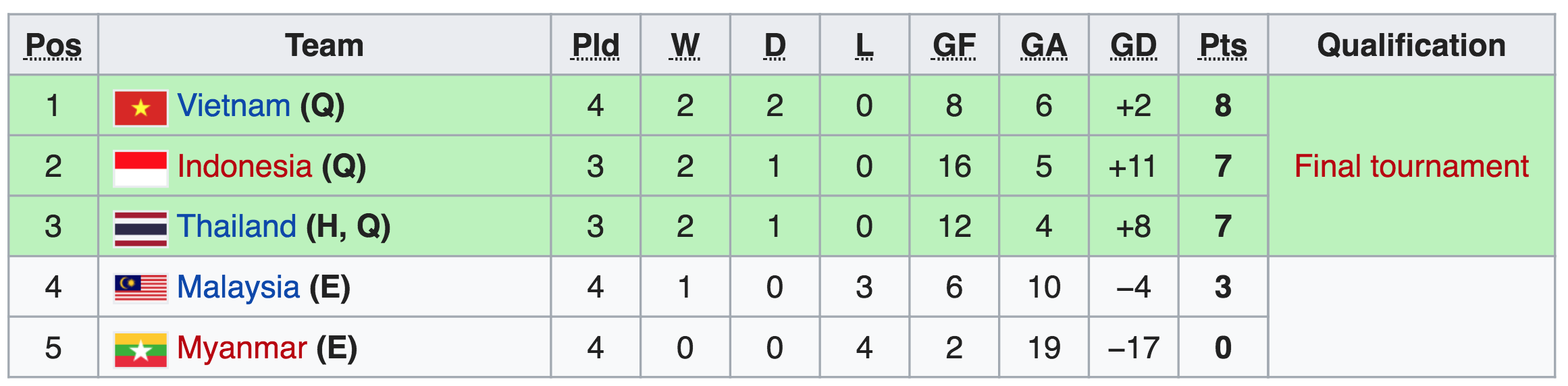Click the GF column header abbreviation
The height and width of the screenshot is (386, 1568).
coord(953,46)
